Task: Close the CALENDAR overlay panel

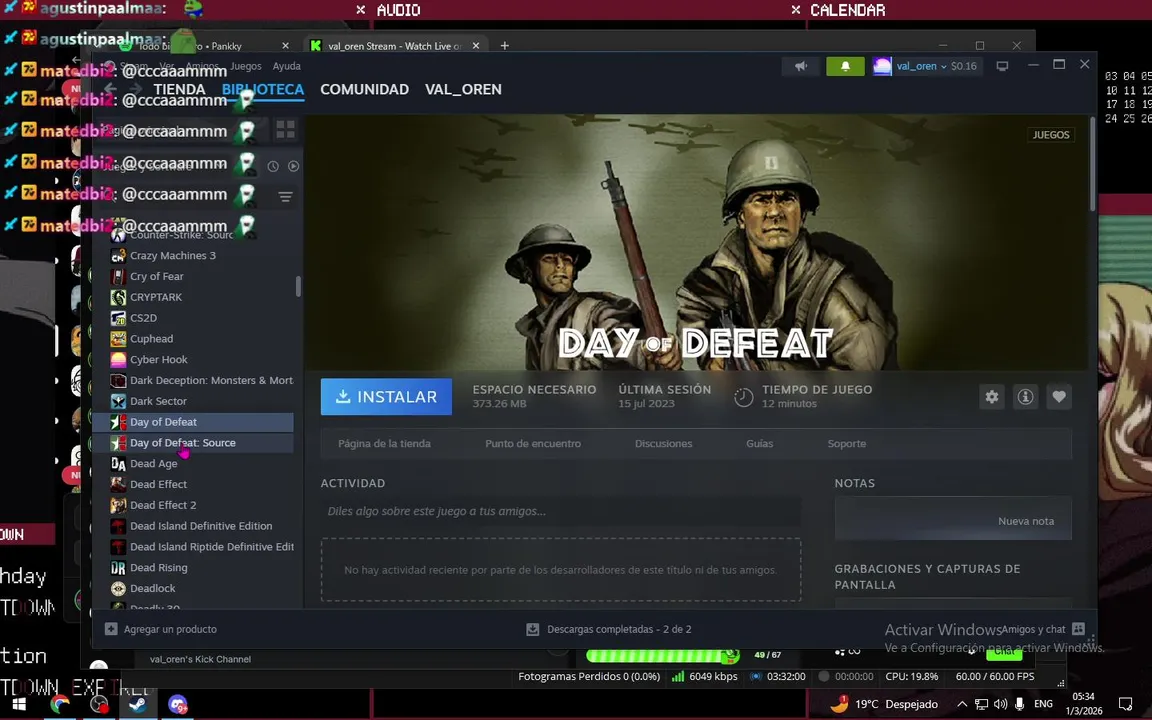Action: click(796, 10)
